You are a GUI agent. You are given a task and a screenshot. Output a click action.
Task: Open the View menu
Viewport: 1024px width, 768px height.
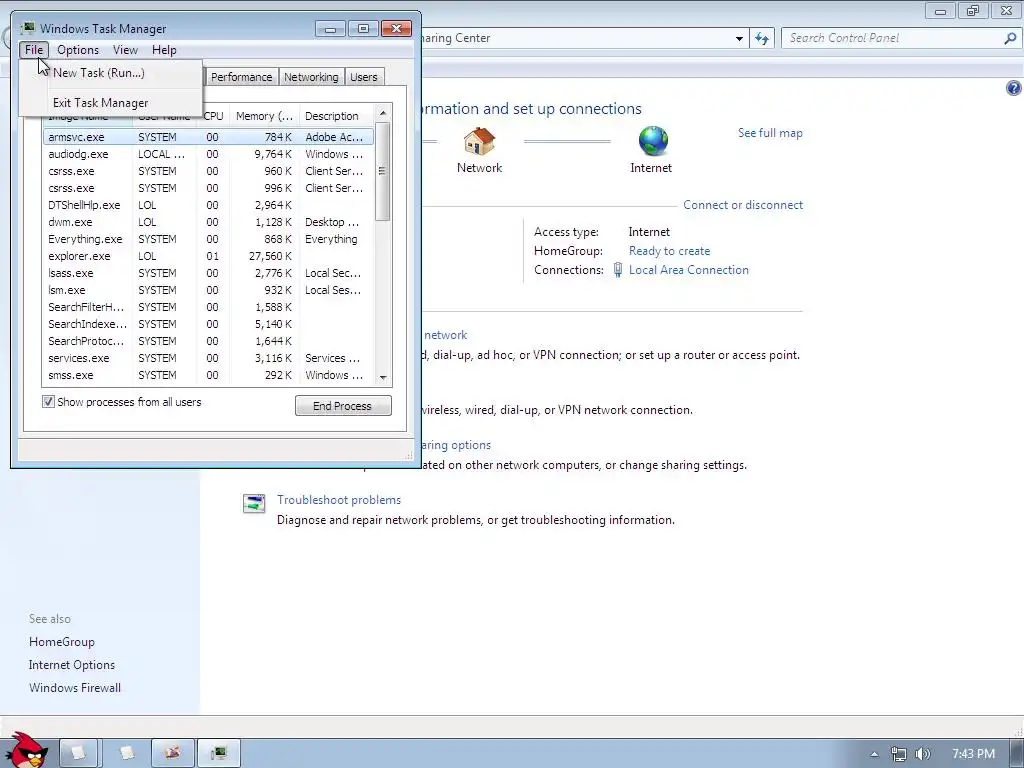(125, 50)
